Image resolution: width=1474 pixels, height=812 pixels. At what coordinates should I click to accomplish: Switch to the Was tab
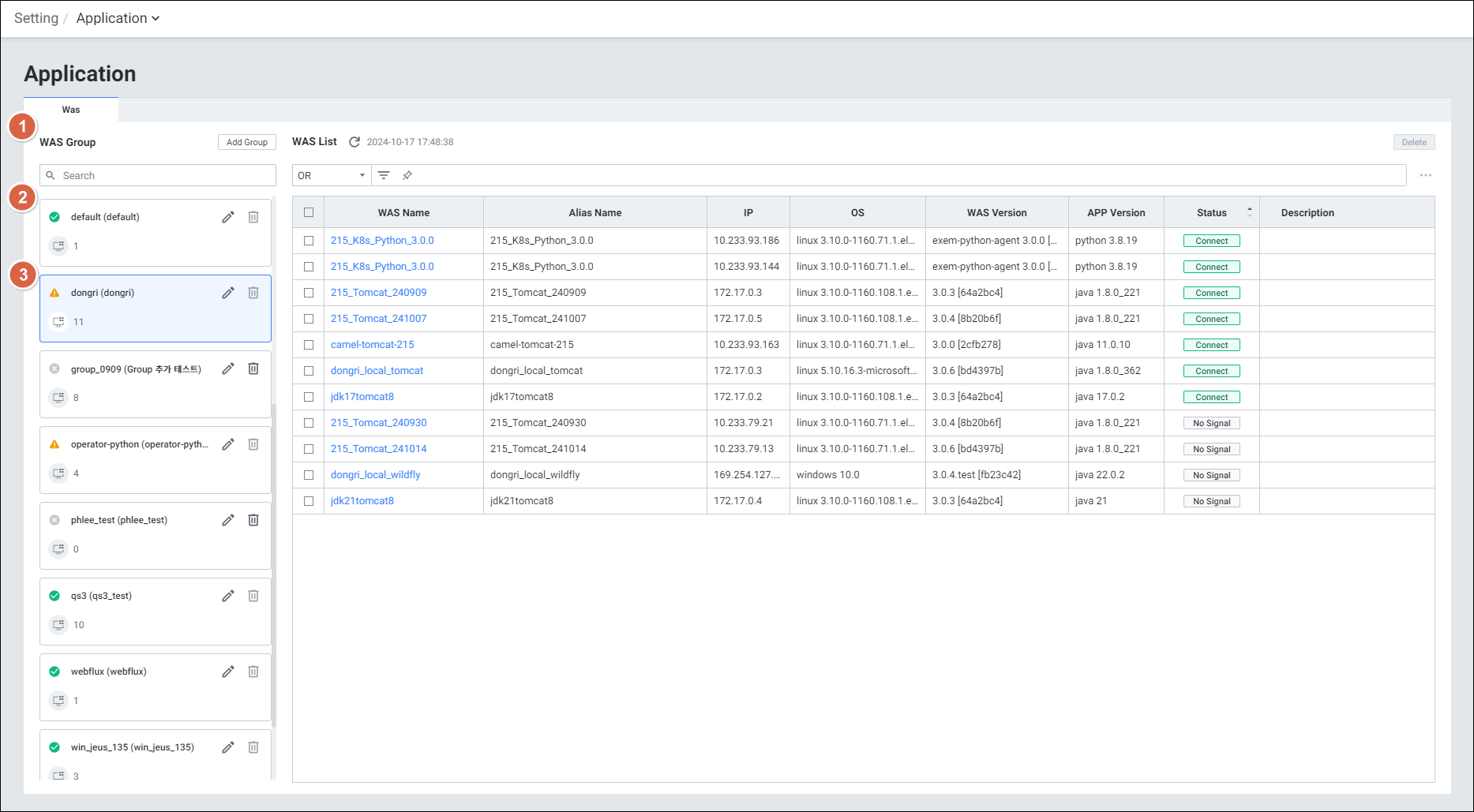click(x=71, y=110)
